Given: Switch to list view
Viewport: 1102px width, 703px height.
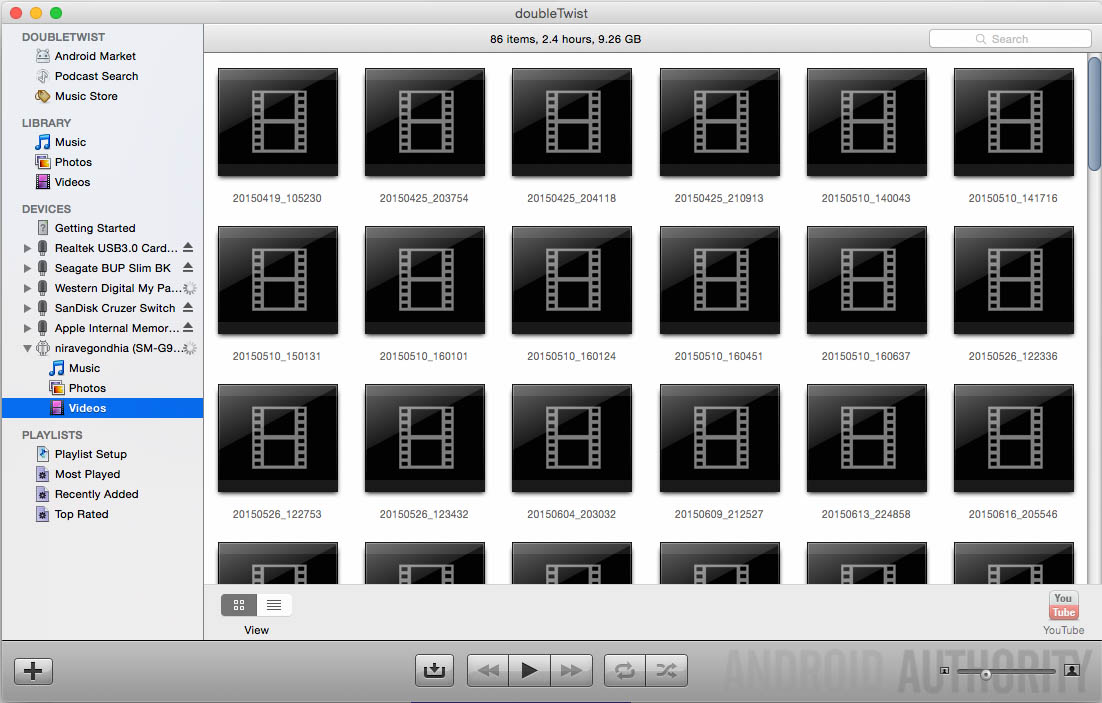Looking at the screenshot, I should 274,605.
